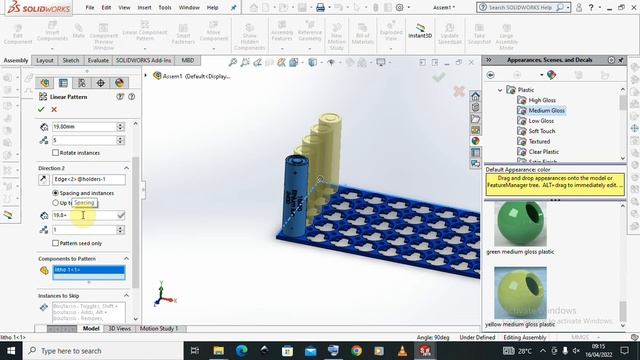Switch to the SOLIDWORKS Add-Ins tab
640x360 pixels.
tap(143, 60)
